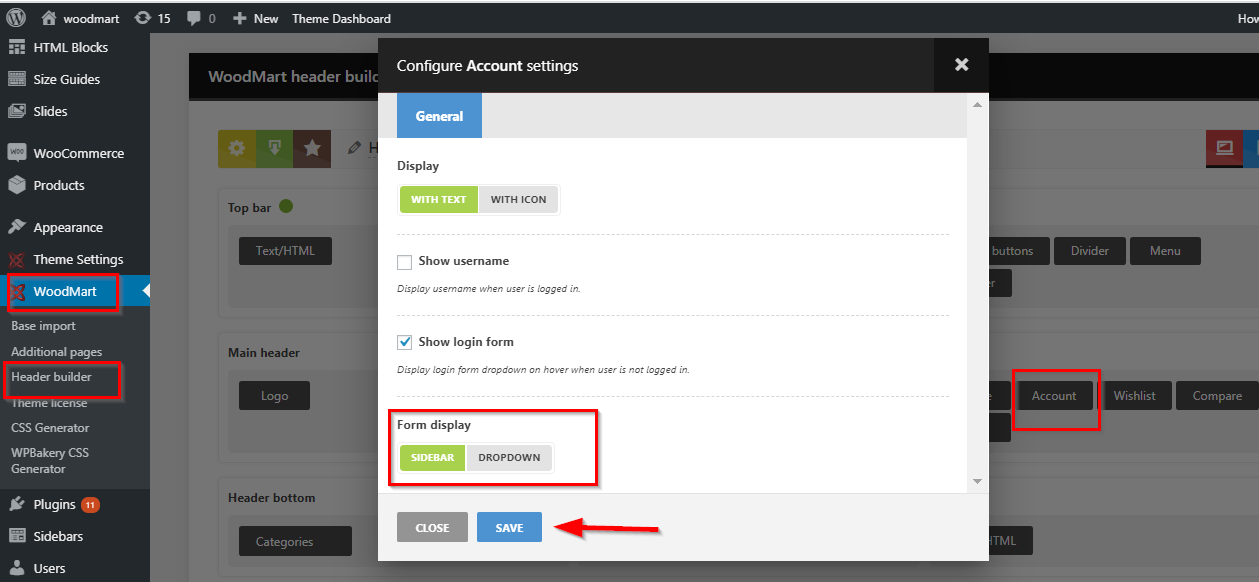Click the CLOSE button in dialog

pos(432,527)
